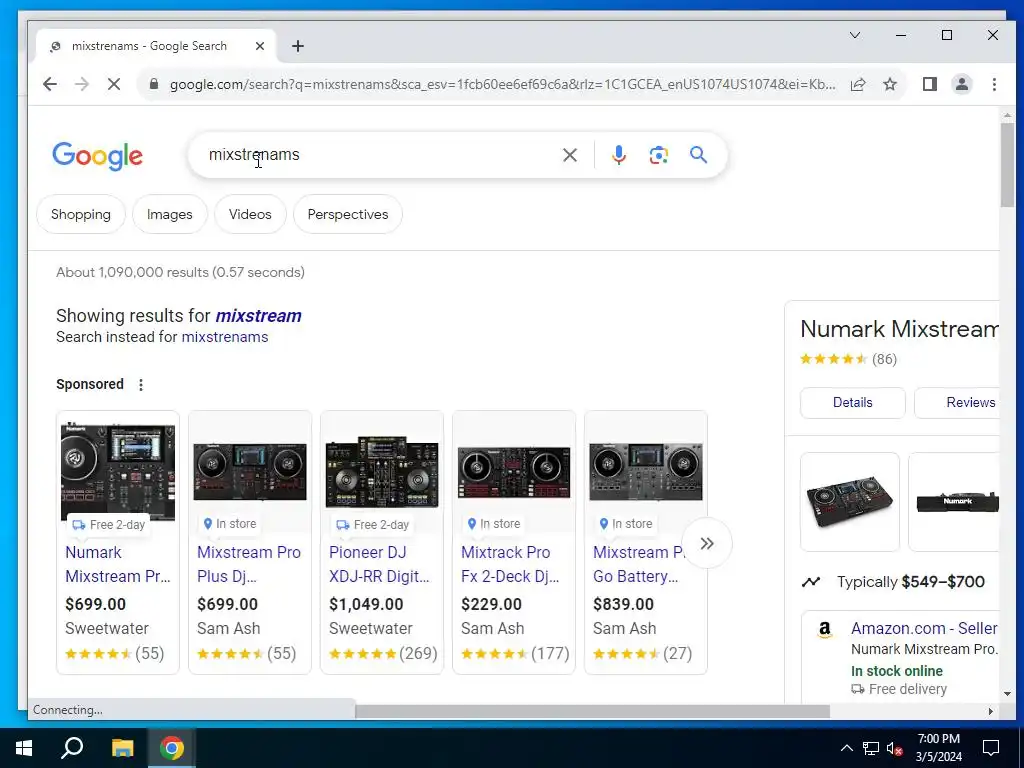The height and width of the screenshot is (768, 1024).
Task: Open the Mixstream Pro Go Battery listing
Action: pyautogui.click(x=638, y=564)
